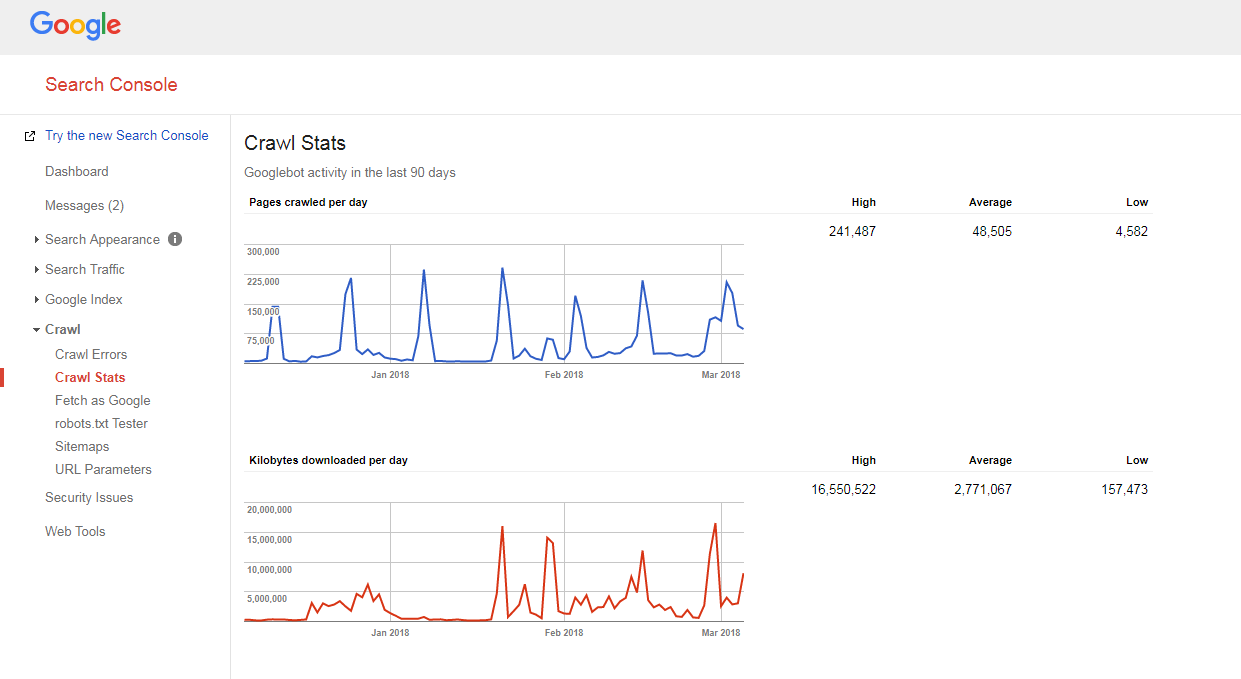This screenshot has height=679, width=1241.
Task: Open URL Parameters settings
Action: (x=103, y=470)
